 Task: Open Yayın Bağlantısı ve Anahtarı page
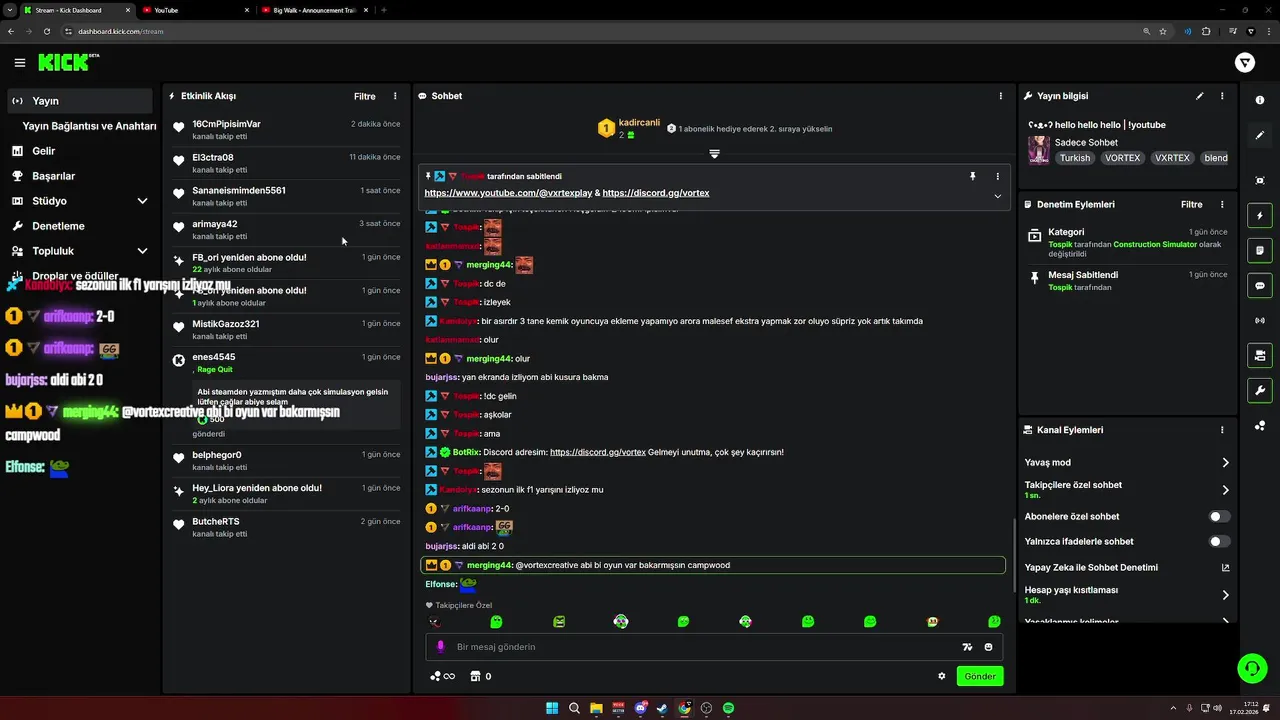(89, 126)
